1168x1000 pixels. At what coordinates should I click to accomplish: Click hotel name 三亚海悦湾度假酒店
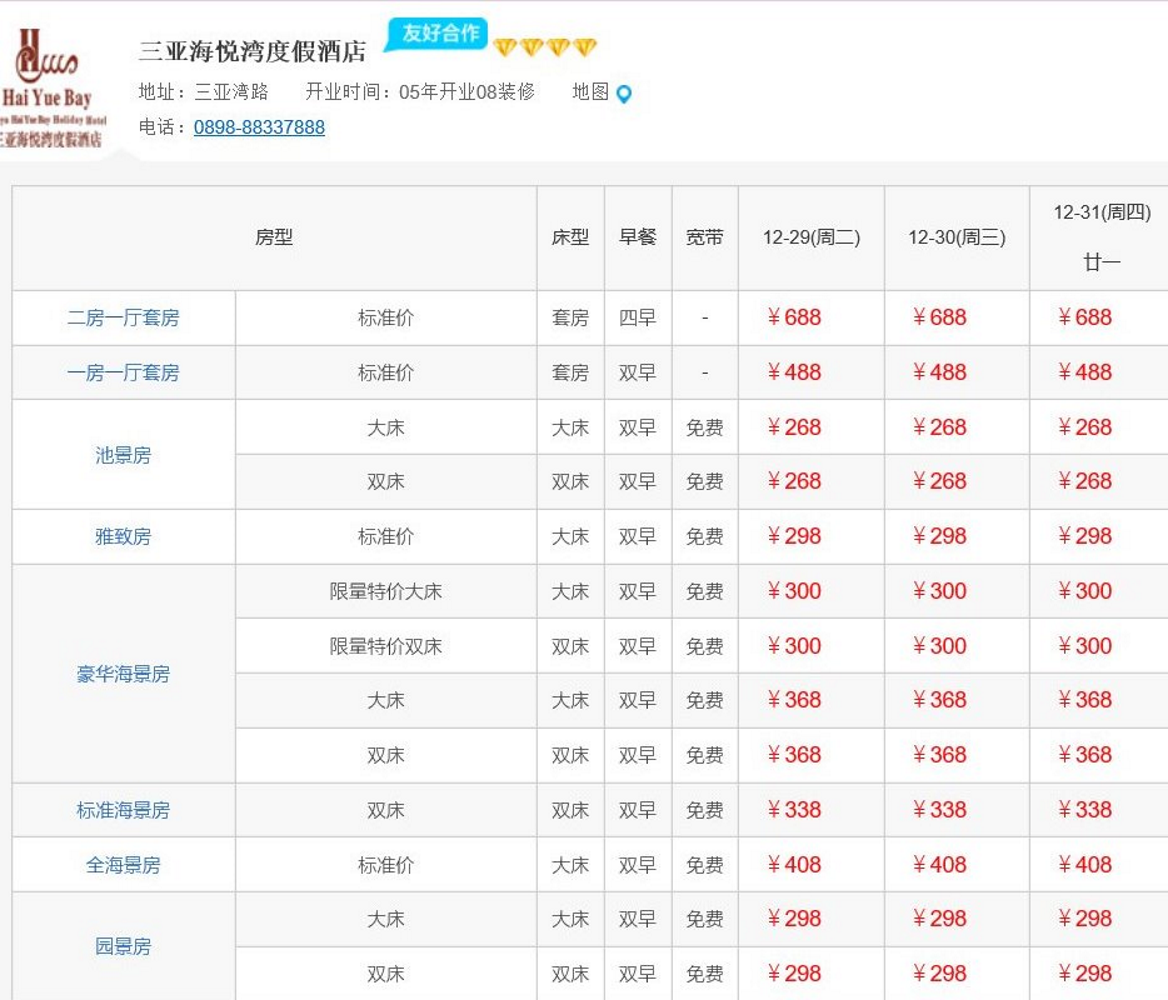[253, 51]
